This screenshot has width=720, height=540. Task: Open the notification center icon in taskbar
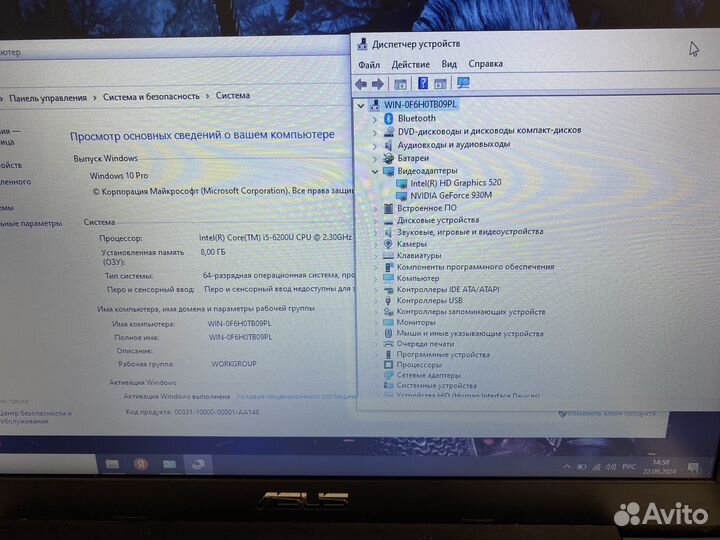tap(693, 468)
